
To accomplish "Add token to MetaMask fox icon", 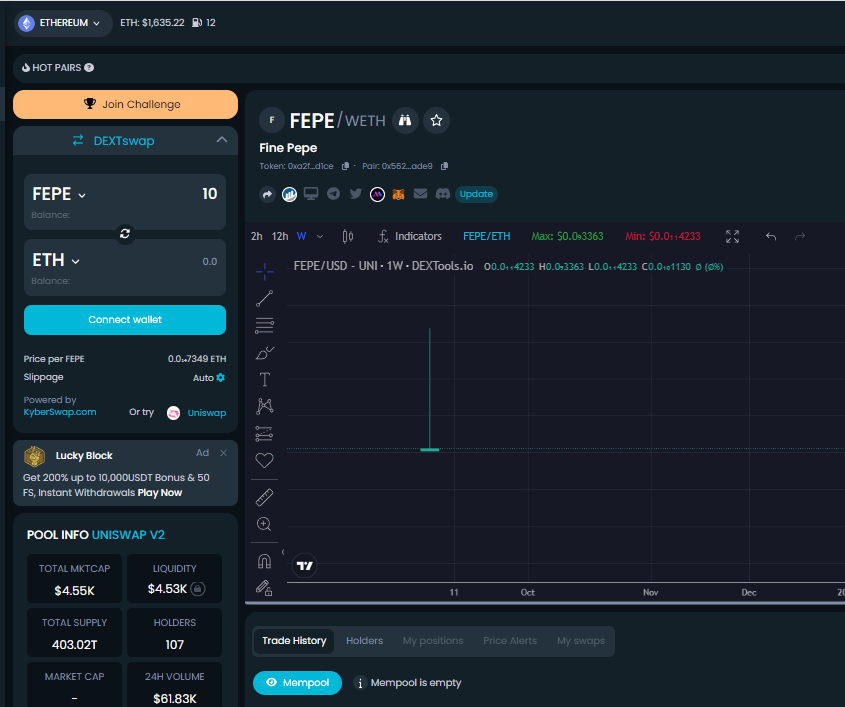I will pos(398,194).
